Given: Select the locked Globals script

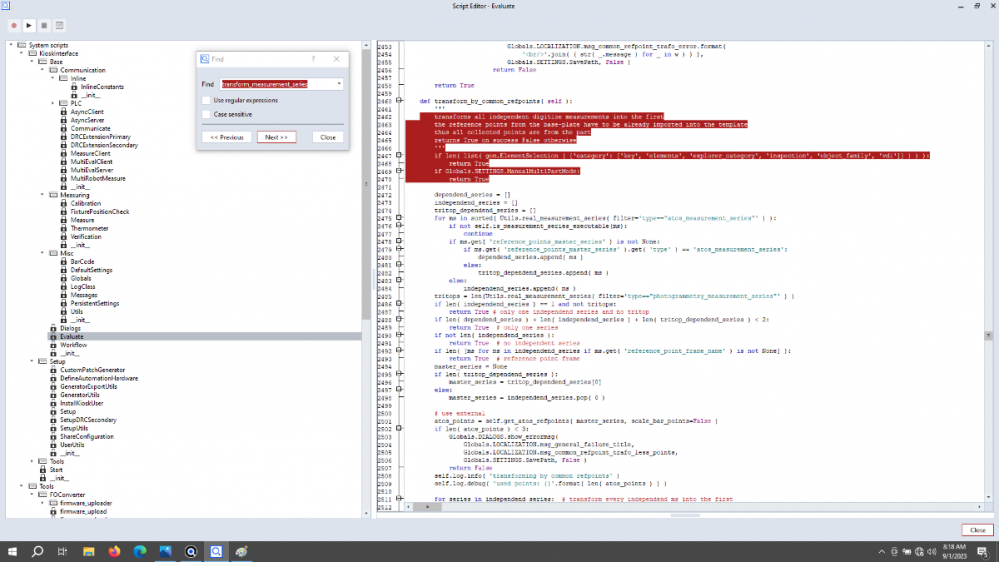Looking at the screenshot, I should (81, 278).
